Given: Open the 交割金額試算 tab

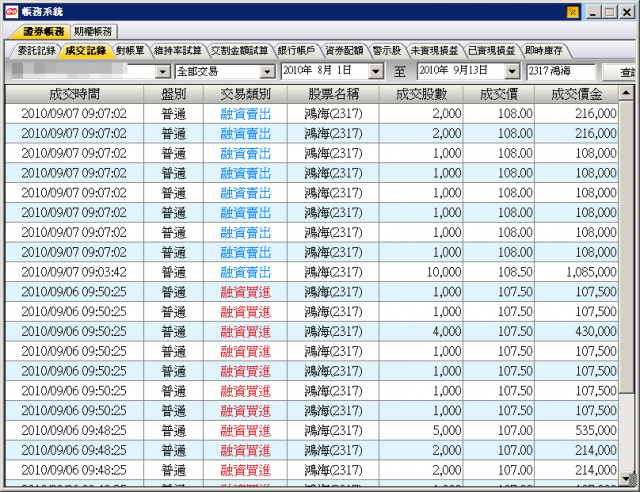Looking at the screenshot, I should [240, 51].
